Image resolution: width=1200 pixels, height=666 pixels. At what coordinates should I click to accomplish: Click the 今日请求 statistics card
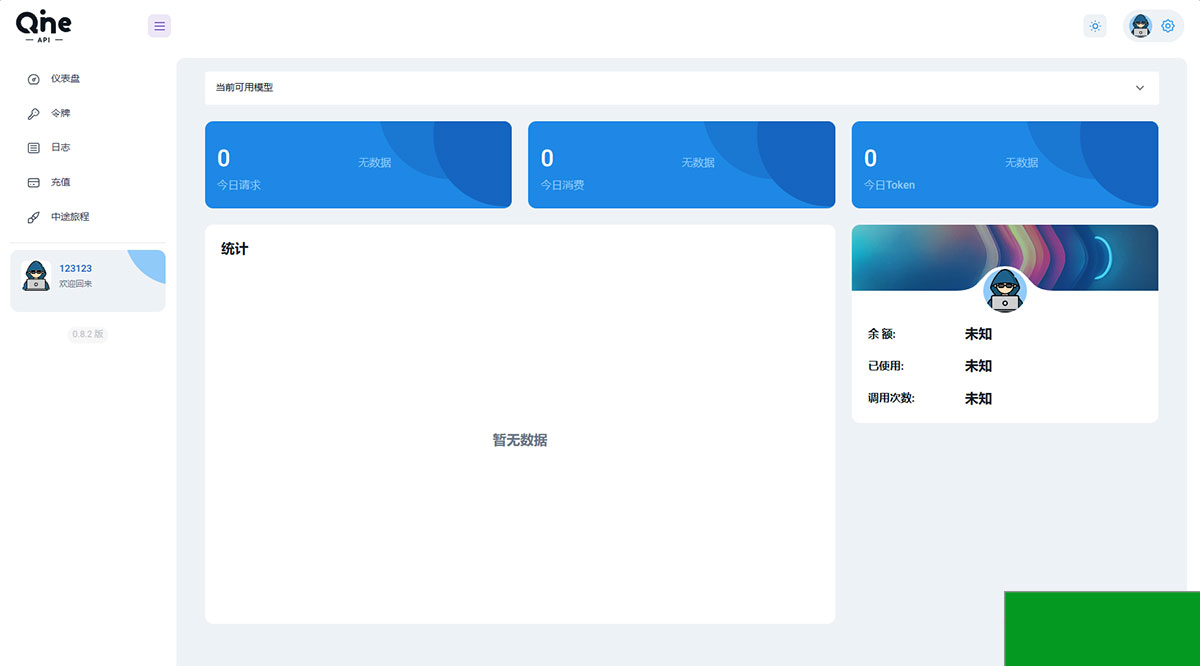tap(358, 165)
